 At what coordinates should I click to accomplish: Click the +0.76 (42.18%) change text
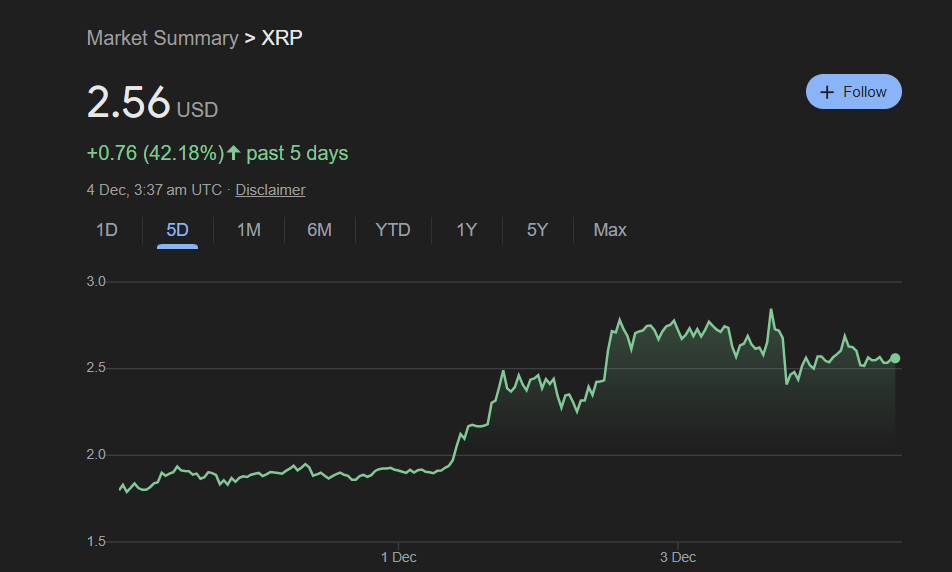click(155, 153)
